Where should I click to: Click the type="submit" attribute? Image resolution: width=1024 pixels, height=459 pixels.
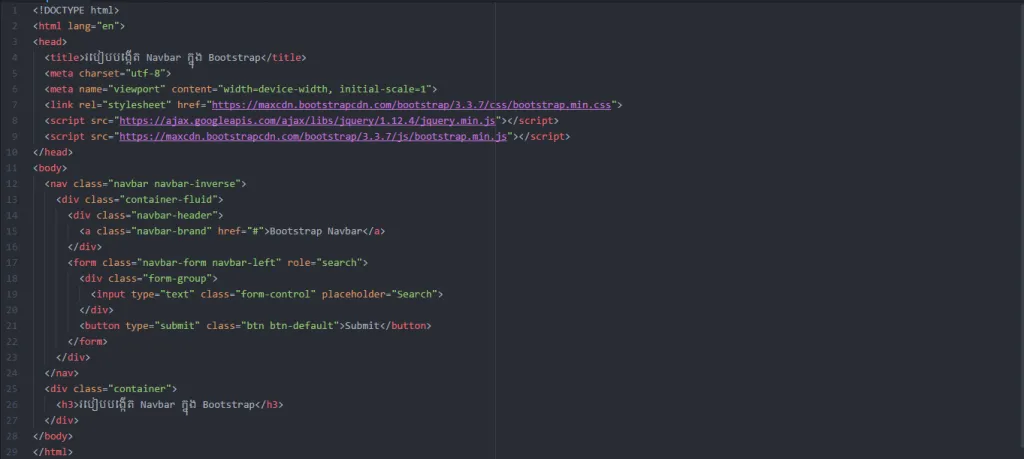point(163,326)
